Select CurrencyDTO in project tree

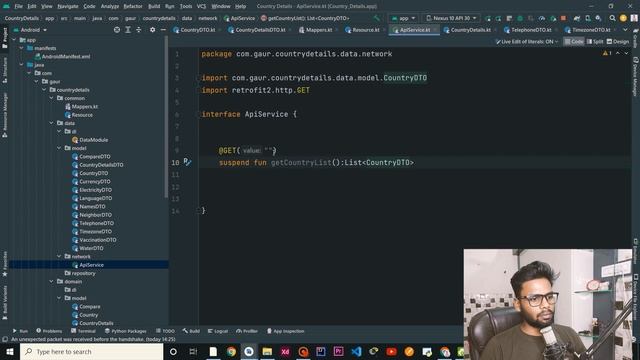[95, 181]
